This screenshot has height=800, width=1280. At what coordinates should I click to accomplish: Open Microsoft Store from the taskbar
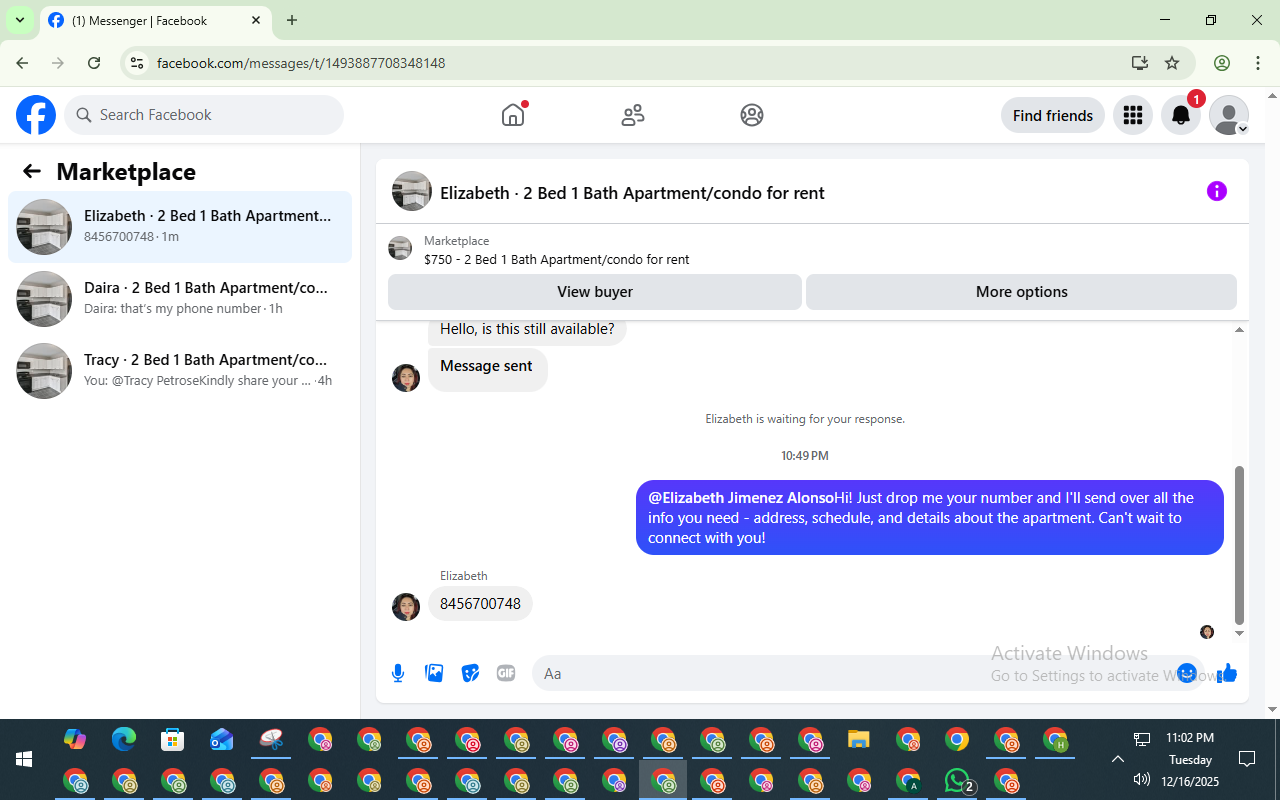[x=173, y=740]
